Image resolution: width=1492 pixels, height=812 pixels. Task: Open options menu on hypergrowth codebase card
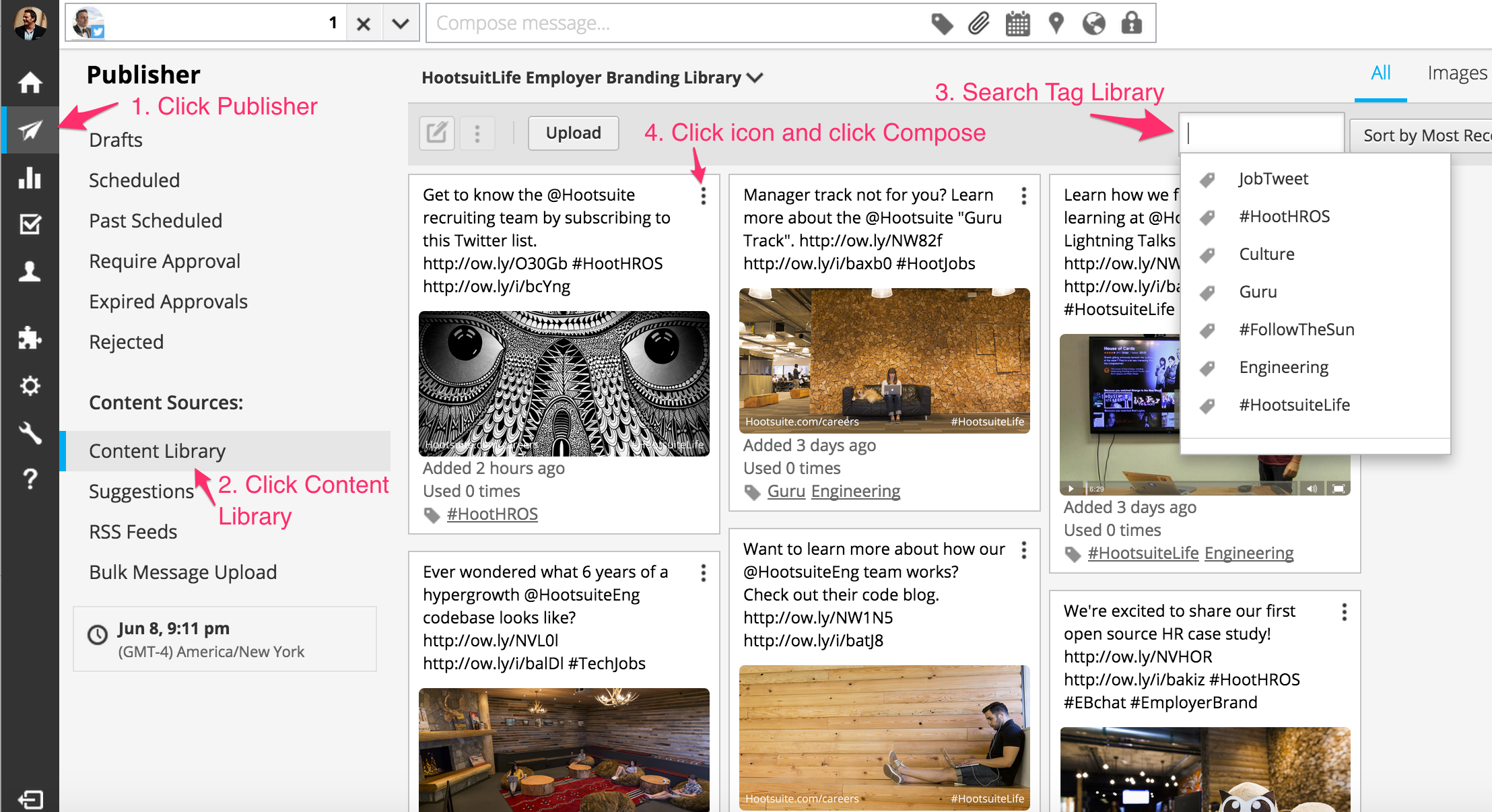(x=704, y=573)
